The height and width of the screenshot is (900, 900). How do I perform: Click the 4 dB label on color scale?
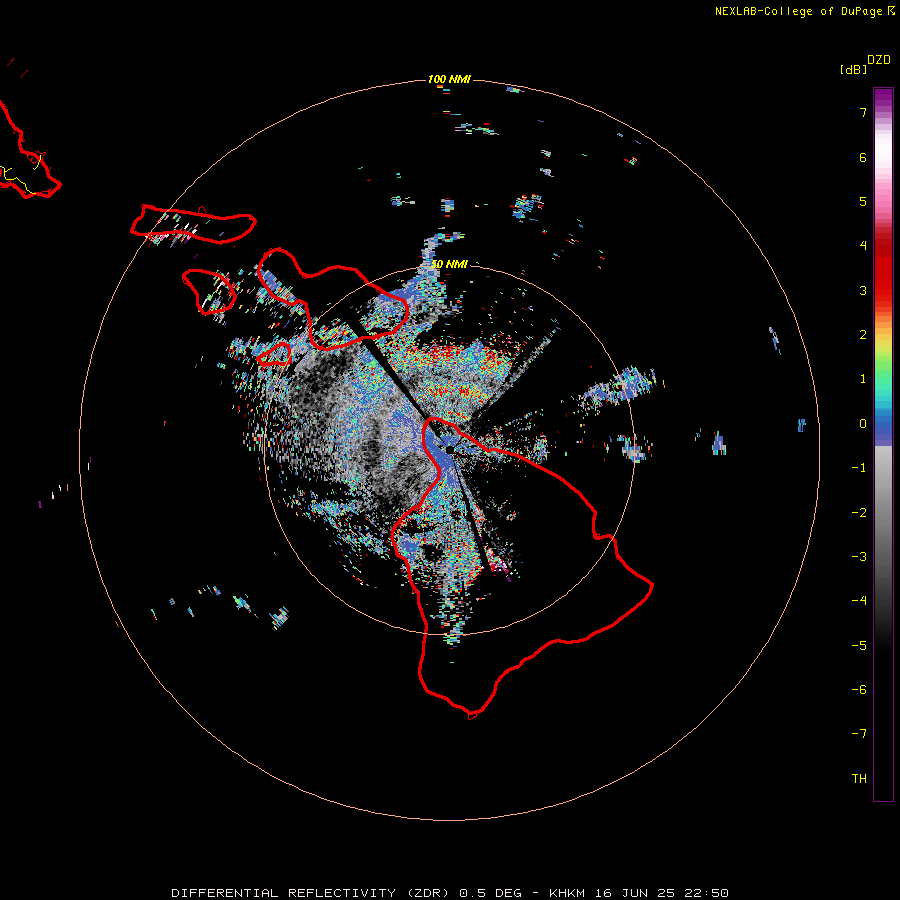pyautogui.click(x=863, y=246)
